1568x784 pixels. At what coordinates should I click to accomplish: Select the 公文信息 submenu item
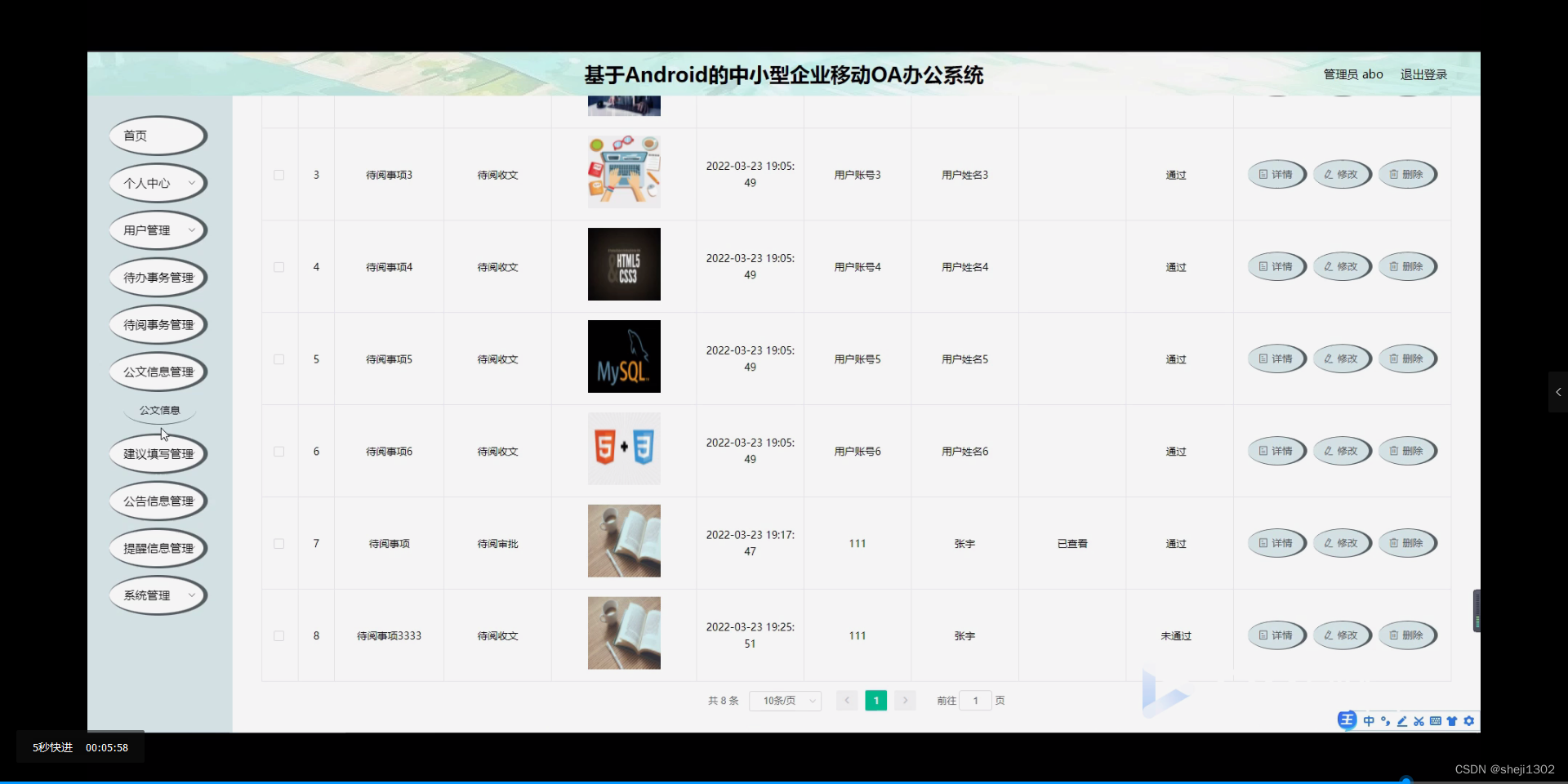[158, 410]
